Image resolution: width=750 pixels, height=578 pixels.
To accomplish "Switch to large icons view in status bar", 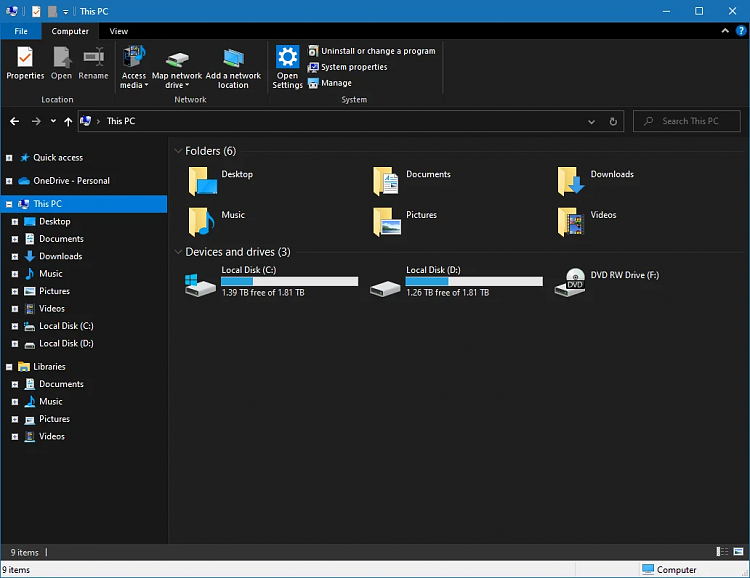I will click(739, 552).
